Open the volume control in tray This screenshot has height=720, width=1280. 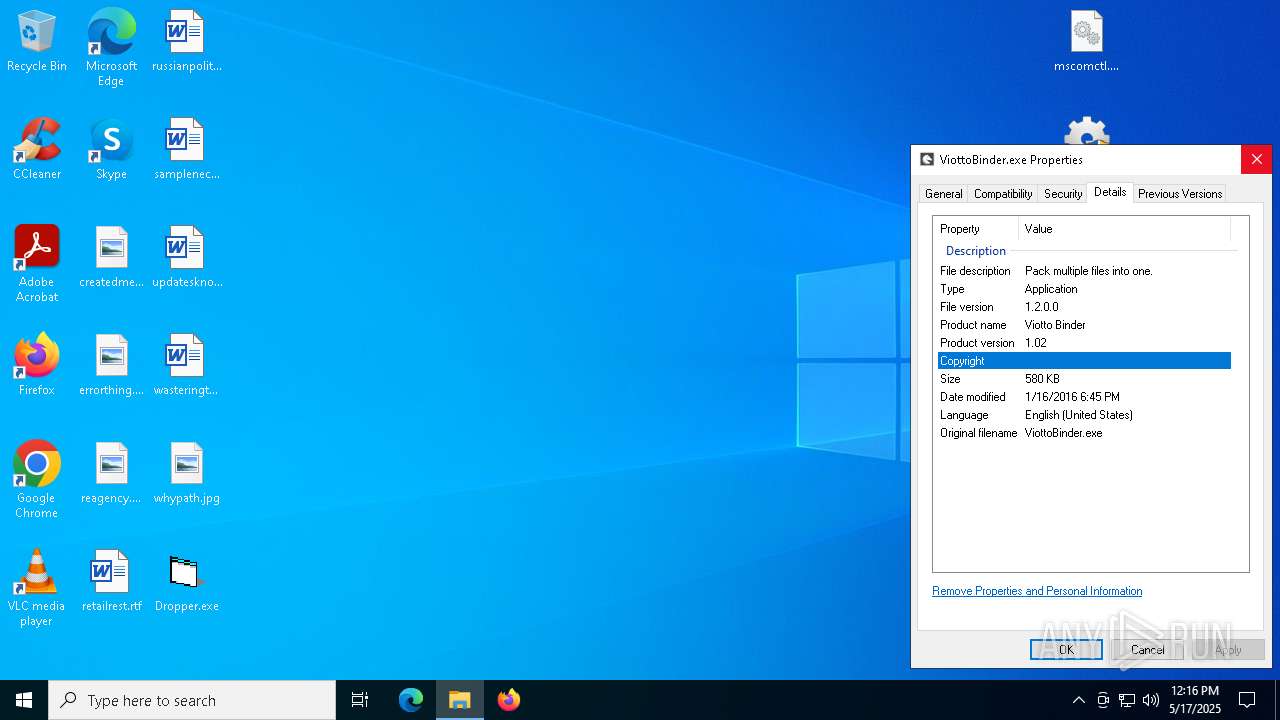click(x=1151, y=700)
